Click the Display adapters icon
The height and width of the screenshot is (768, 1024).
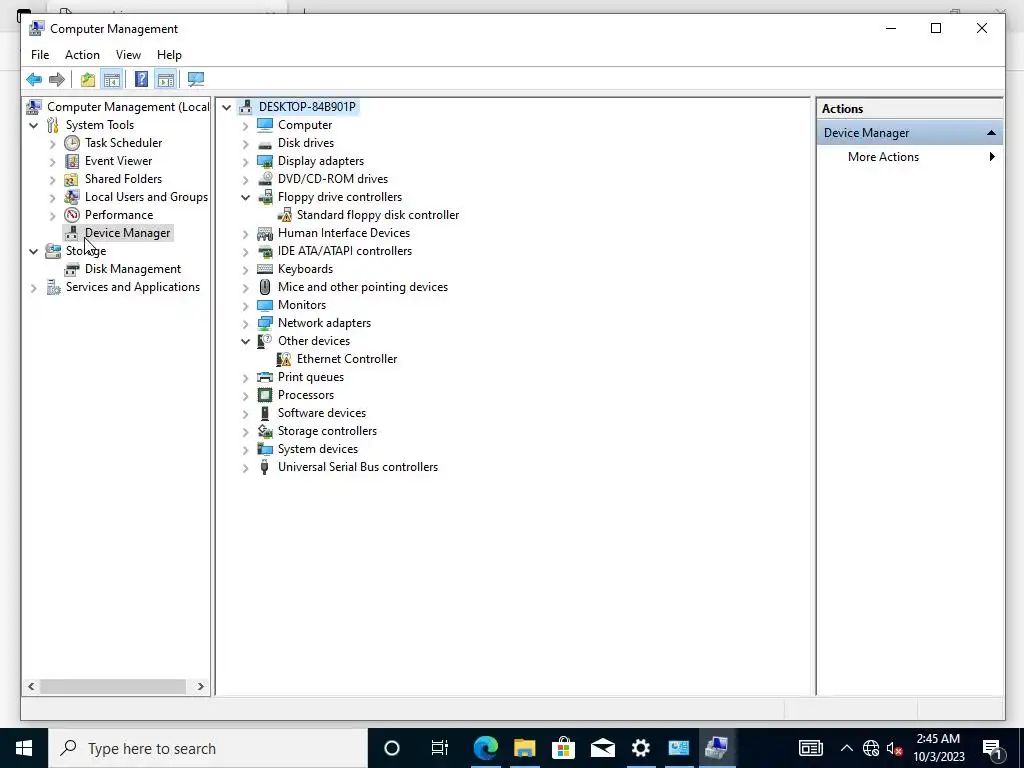tap(264, 161)
